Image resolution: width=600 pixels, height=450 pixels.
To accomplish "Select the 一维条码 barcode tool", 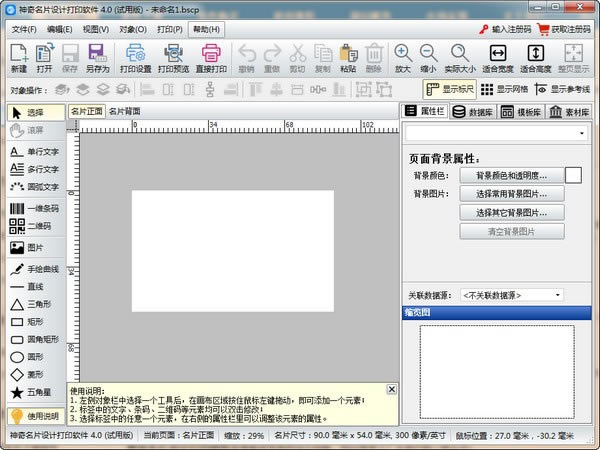I will click(36, 208).
